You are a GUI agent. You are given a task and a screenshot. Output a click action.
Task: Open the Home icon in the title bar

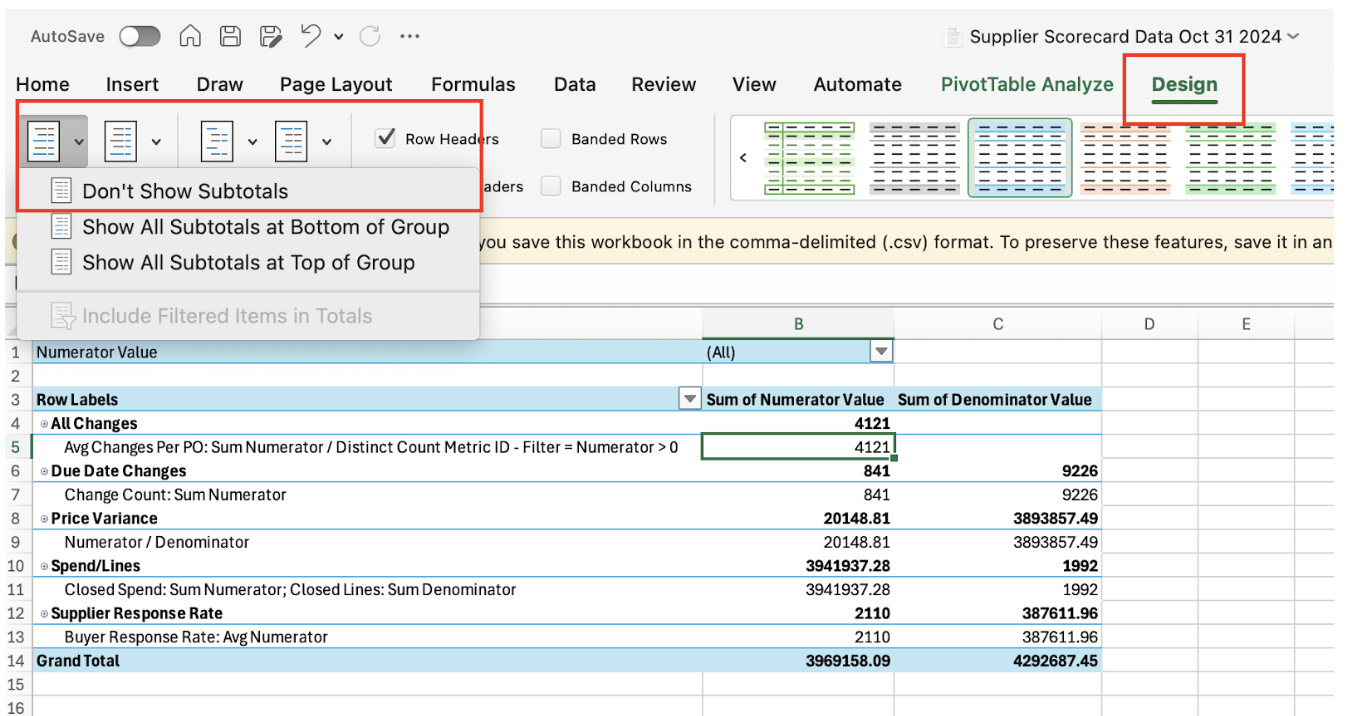[190, 37]
